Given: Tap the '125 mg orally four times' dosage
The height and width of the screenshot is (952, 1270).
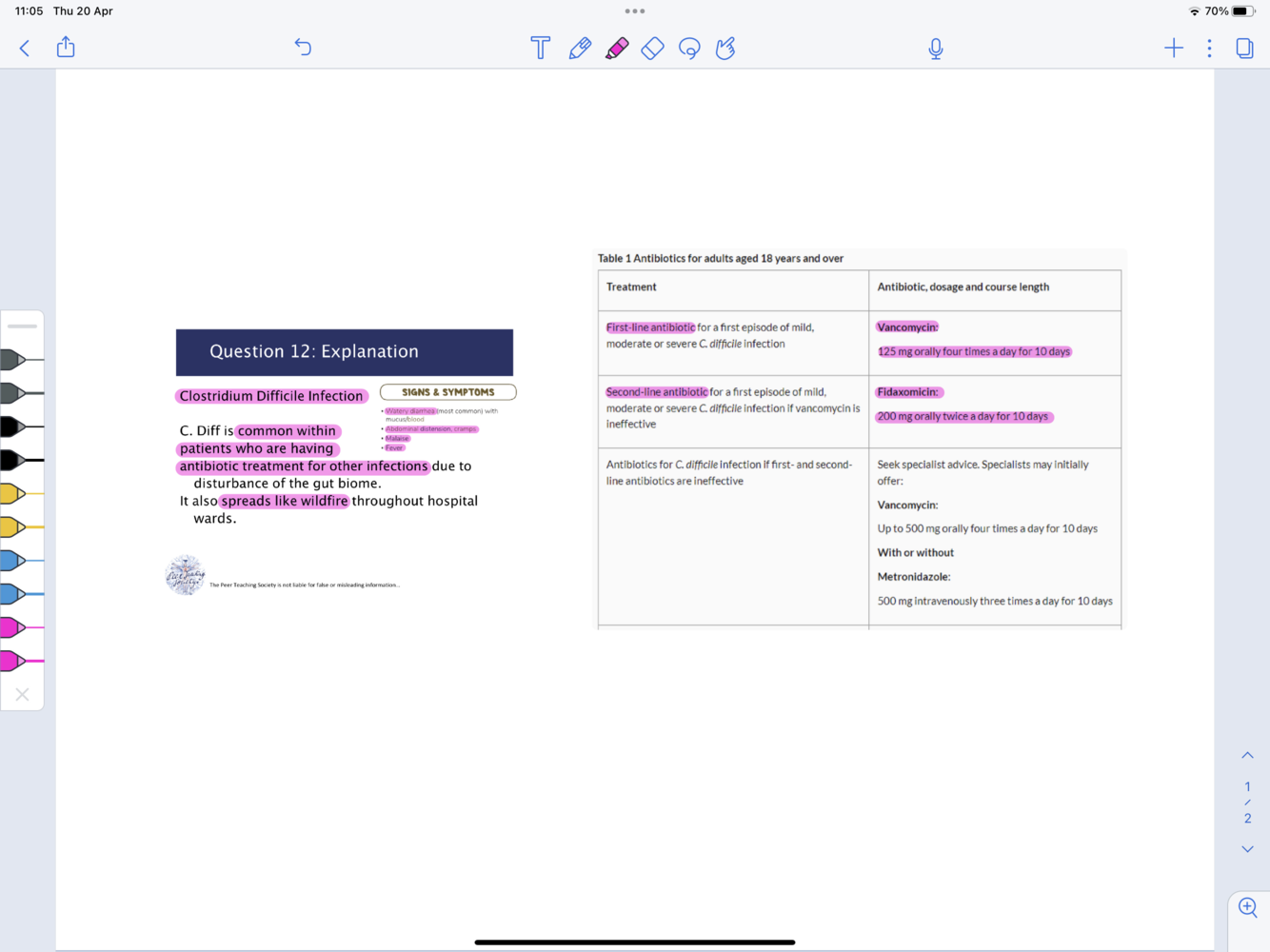Looking at the screenshot, I should 974,352.
